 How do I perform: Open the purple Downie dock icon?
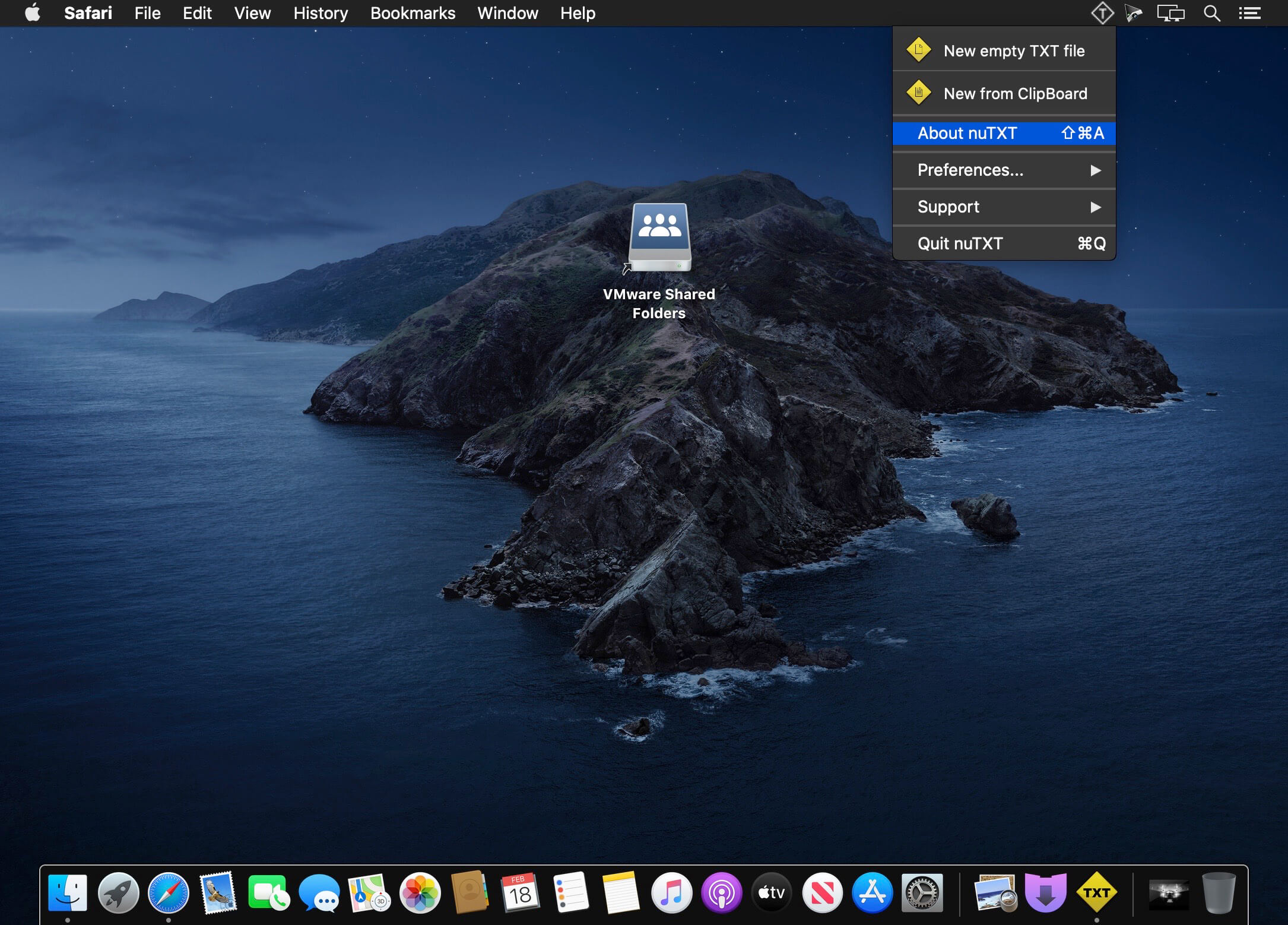(1045, 892)
